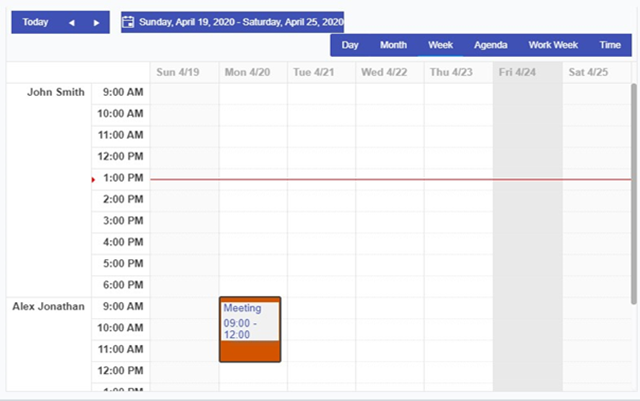Image resolution: width=640 pixels, height=401 pixels.
Task: Click the Sat 4/25 column header
Action: 596,73
